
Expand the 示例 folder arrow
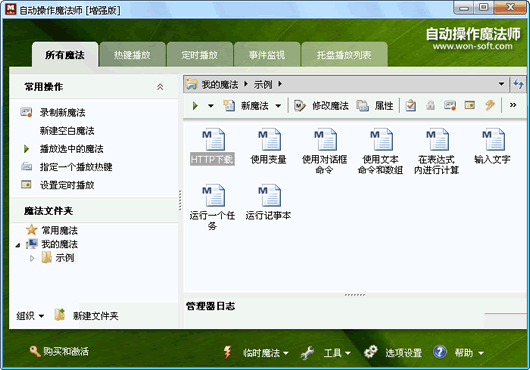pos(32,258)
